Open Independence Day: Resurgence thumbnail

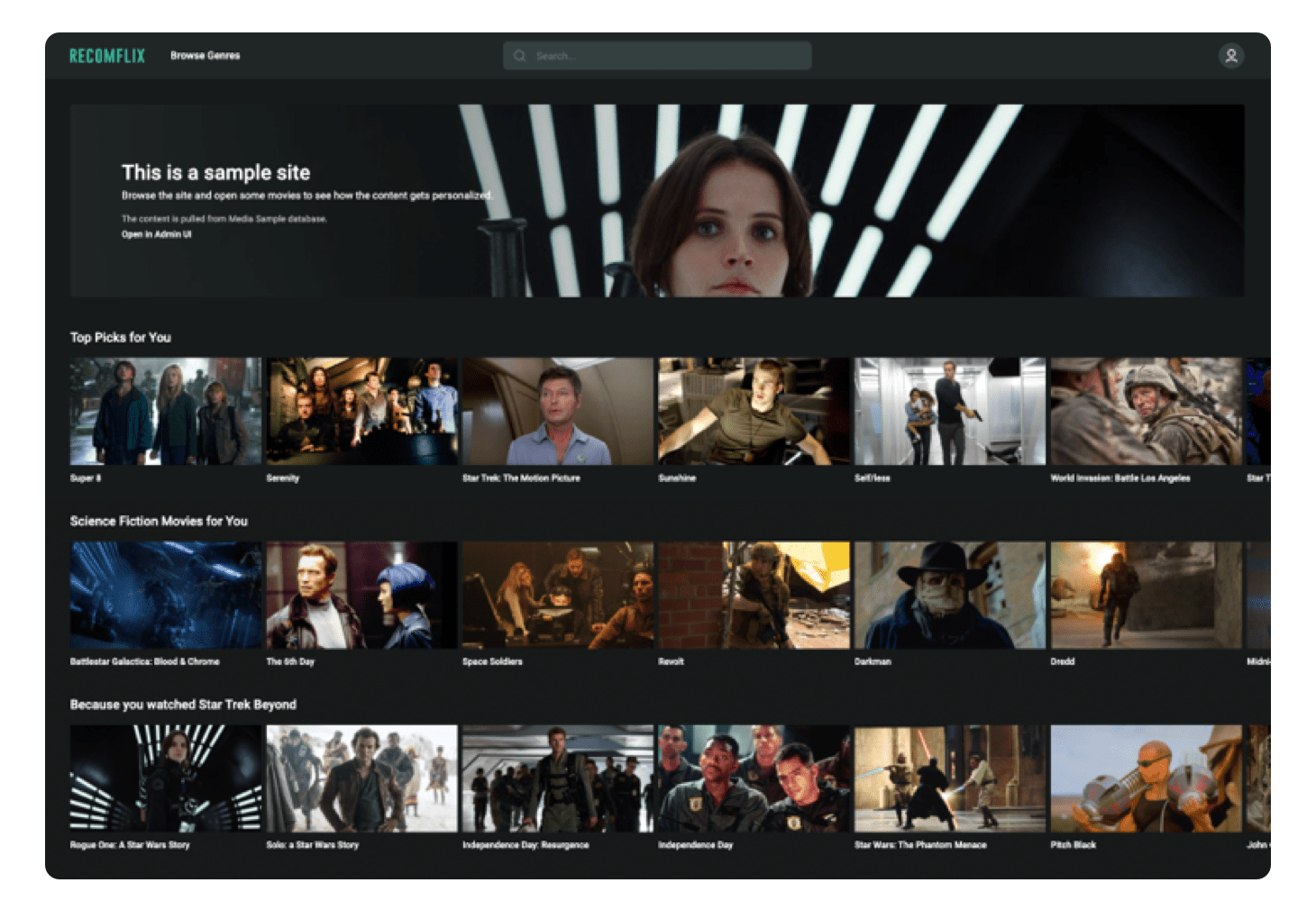pos(558,778)
